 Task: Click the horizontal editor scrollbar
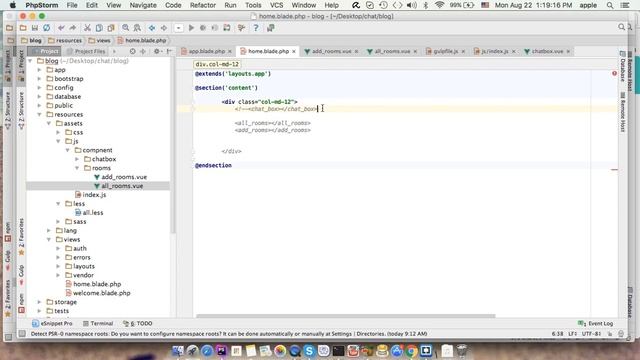[x=346, y=316]
